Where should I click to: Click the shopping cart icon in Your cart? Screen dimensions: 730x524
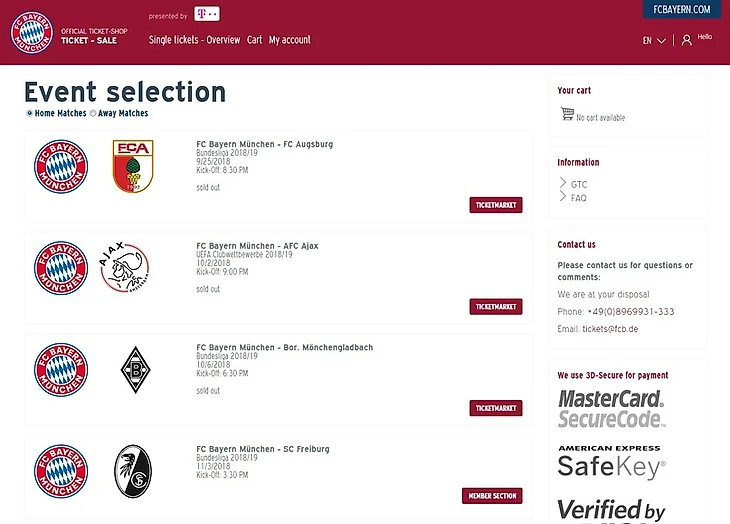click(x=567, y=114)
